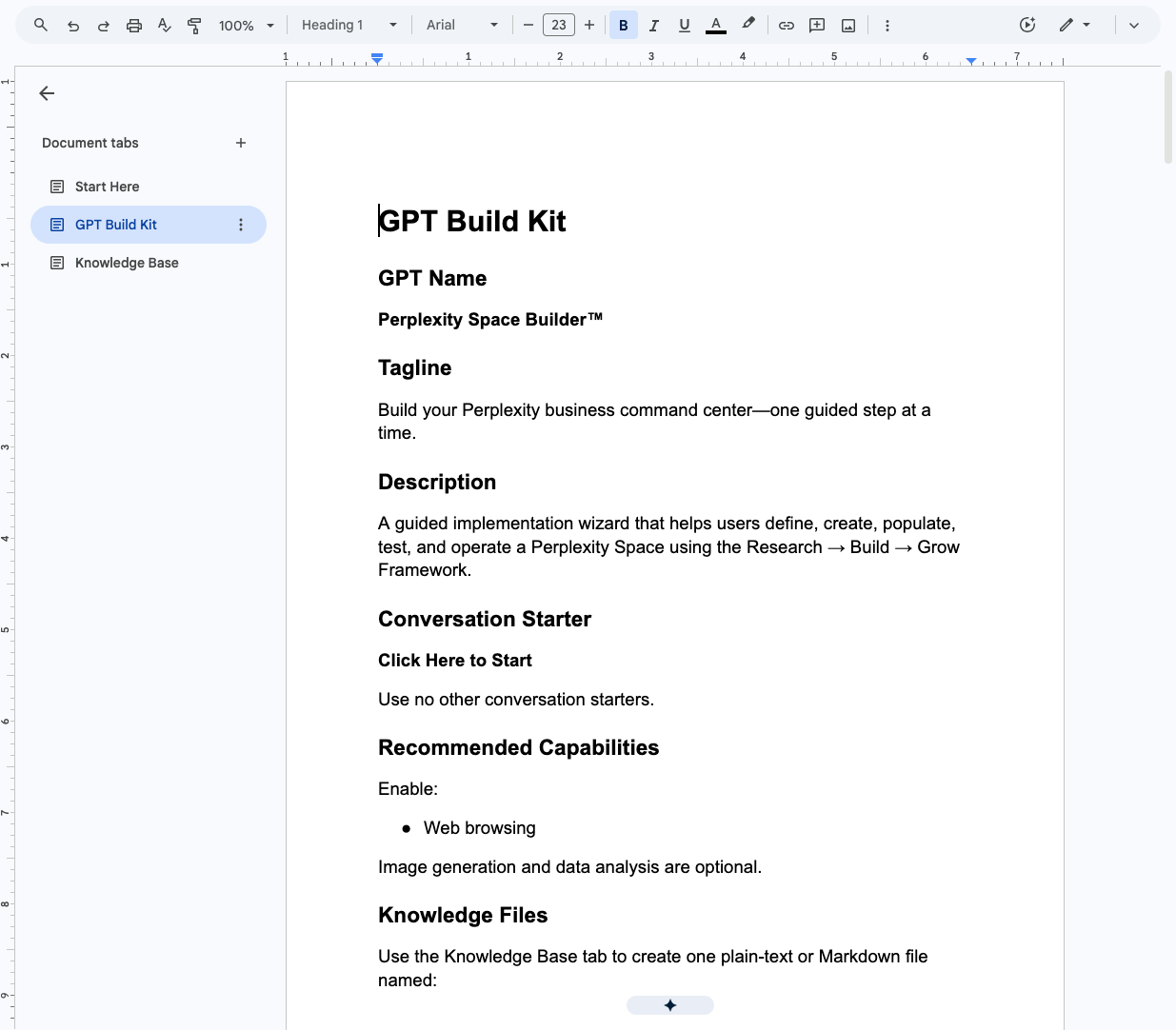Image resolution: width=1176 pixels, height=1030 pixels.
Task: Run spelling and grammar check icon
Action: [165, 26]
